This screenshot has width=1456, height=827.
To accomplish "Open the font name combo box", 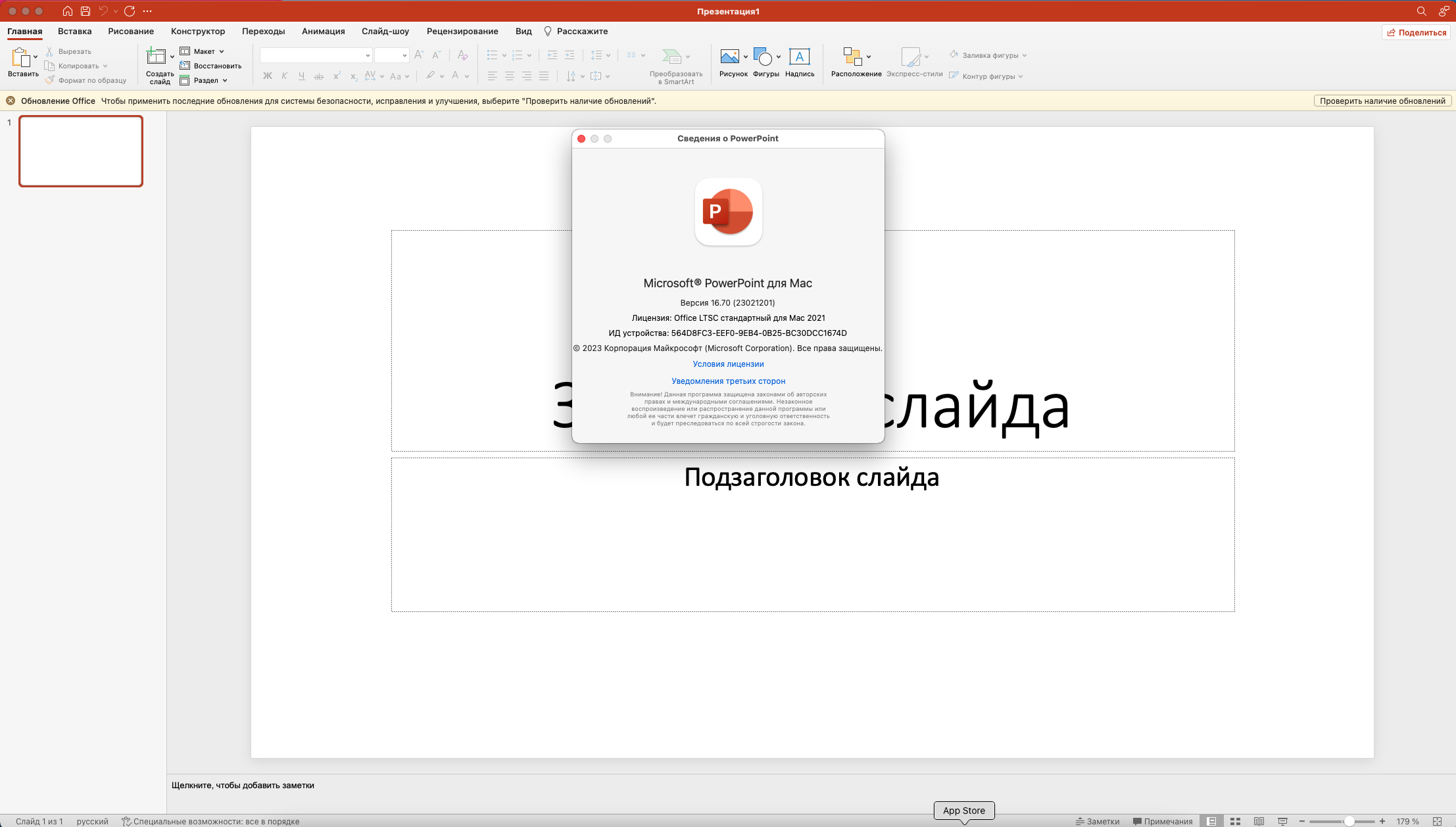I will (x=316, y=55).
